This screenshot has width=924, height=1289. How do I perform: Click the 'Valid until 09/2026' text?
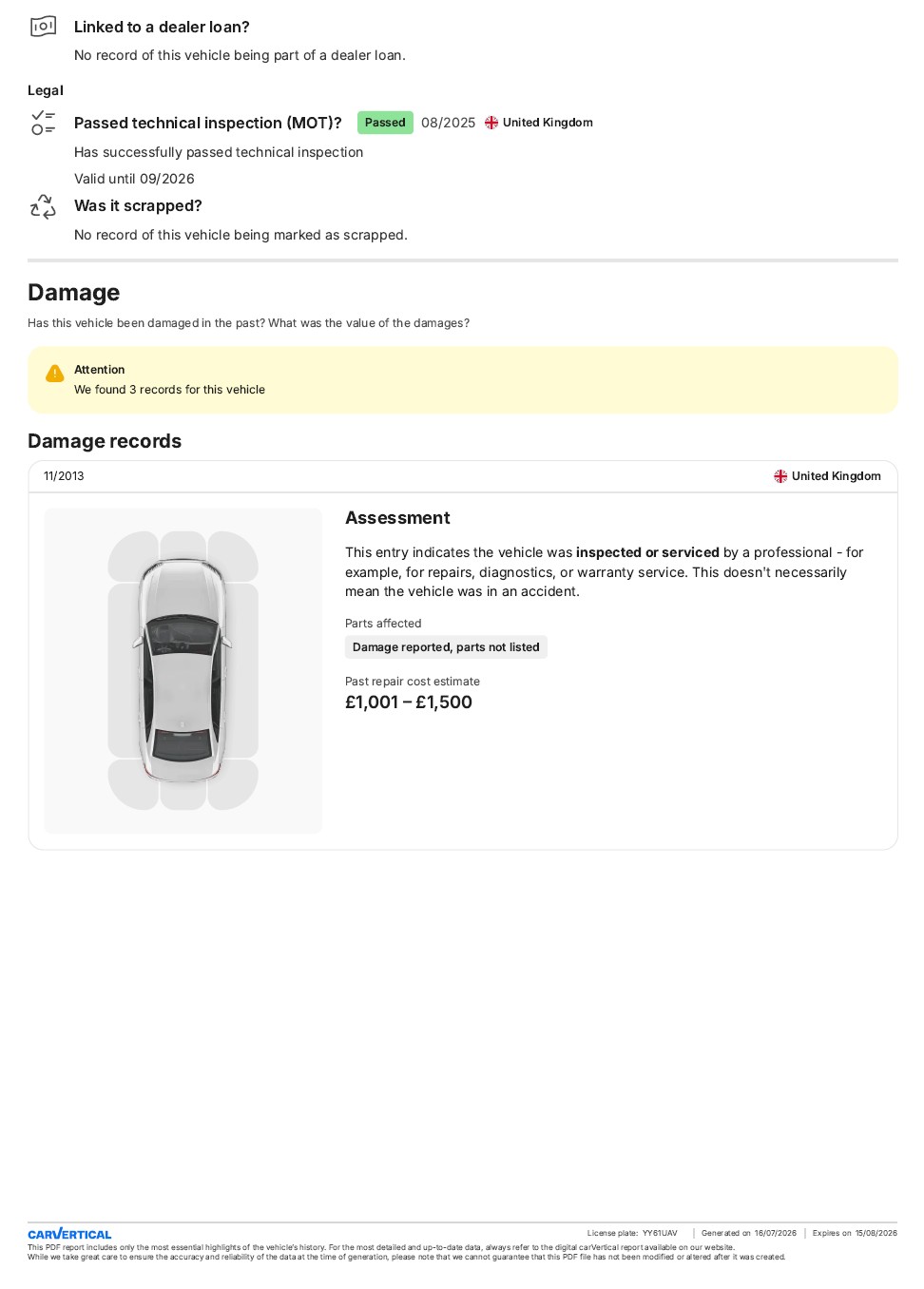pos(134,179)
